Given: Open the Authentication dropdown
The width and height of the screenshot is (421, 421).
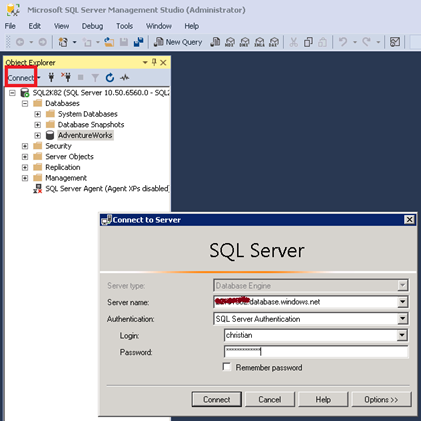Looking at the screenshot, I should click(402, 319).
